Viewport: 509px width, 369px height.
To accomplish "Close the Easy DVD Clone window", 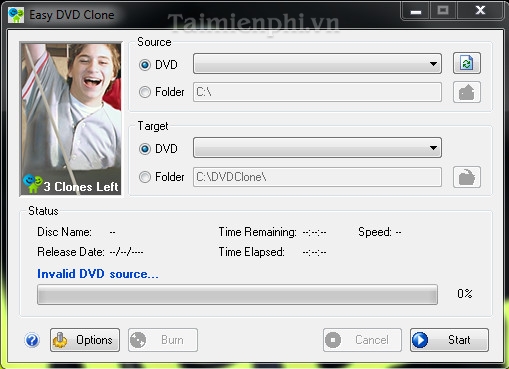I will pos(480,10).
